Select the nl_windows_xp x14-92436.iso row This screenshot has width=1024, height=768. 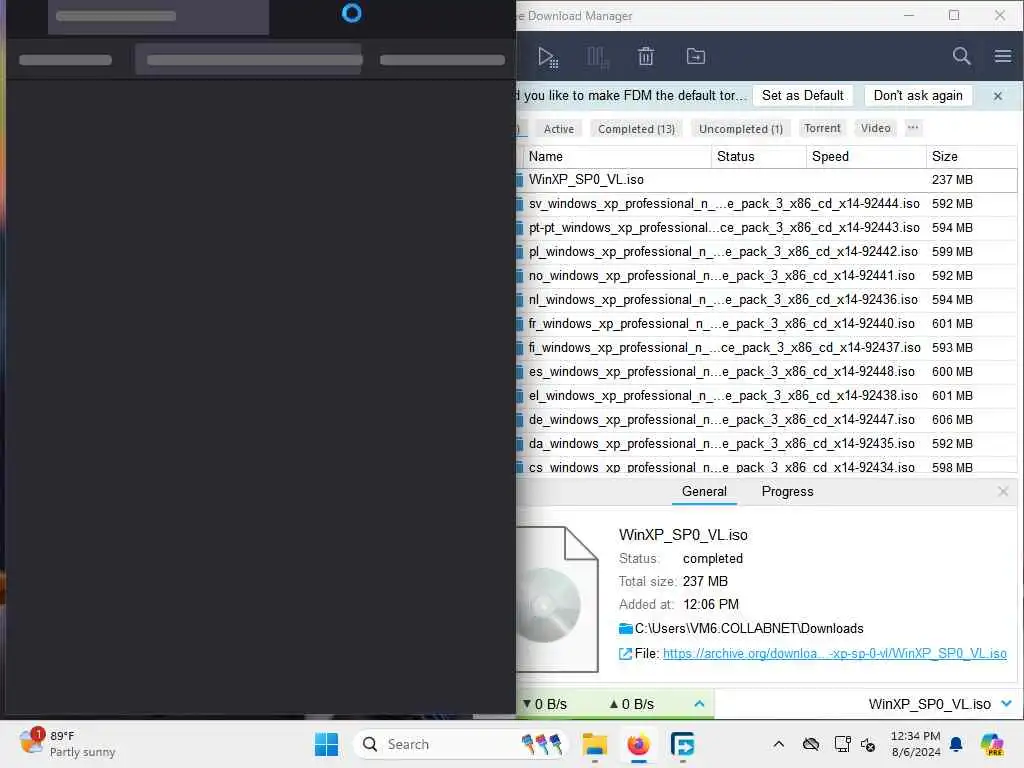pos(766,300)
